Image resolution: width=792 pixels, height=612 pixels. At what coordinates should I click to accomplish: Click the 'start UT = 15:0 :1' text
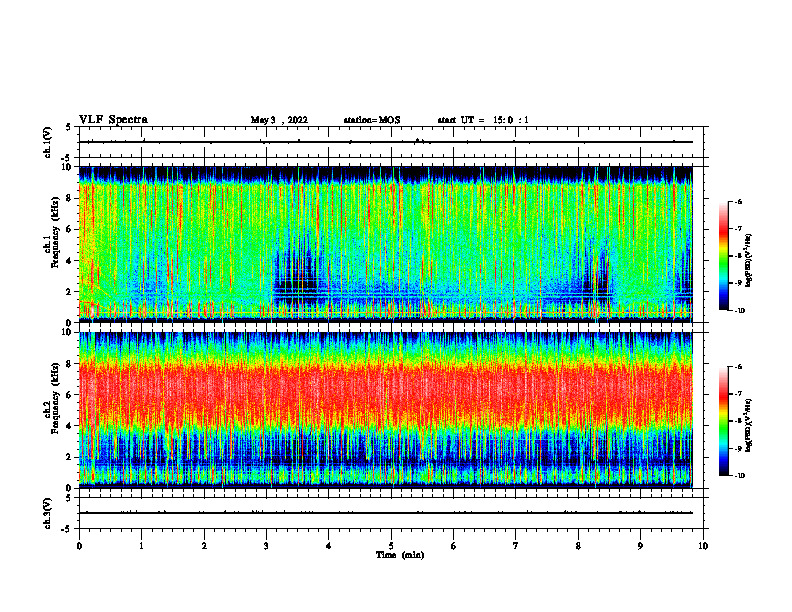pos(483,120)
